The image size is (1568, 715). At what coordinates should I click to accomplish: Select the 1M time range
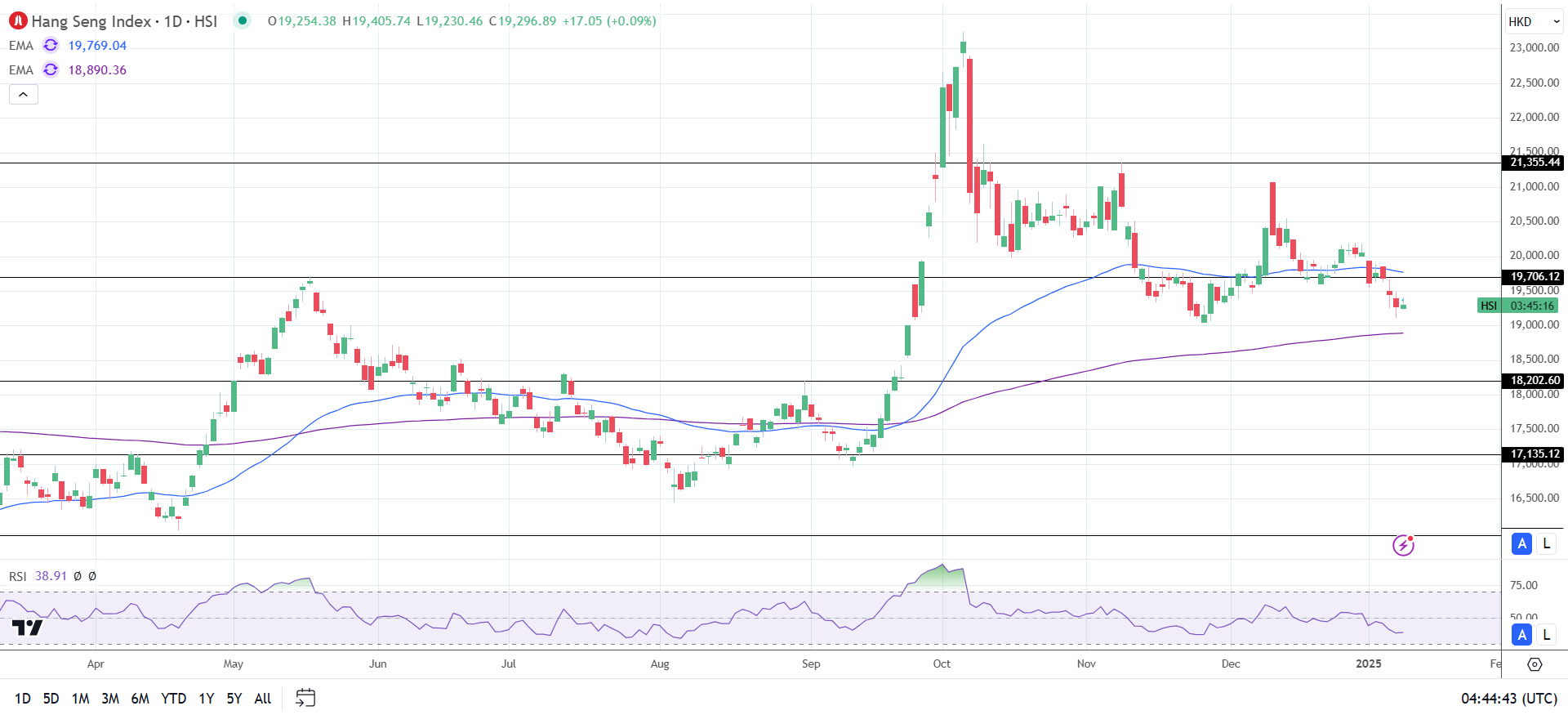click(80, 699)
